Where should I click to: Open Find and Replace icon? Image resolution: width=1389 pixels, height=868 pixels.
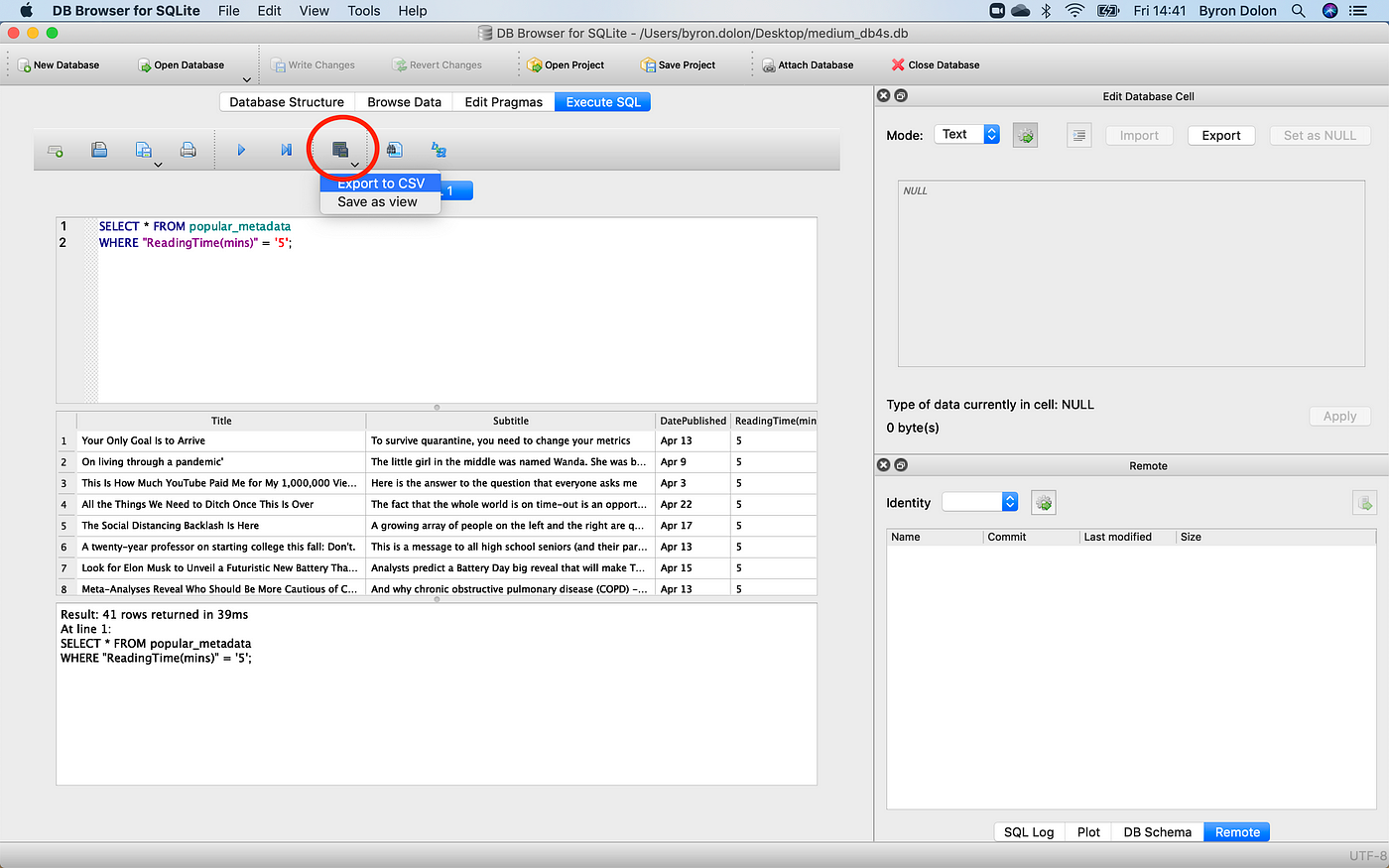point(439,150)
